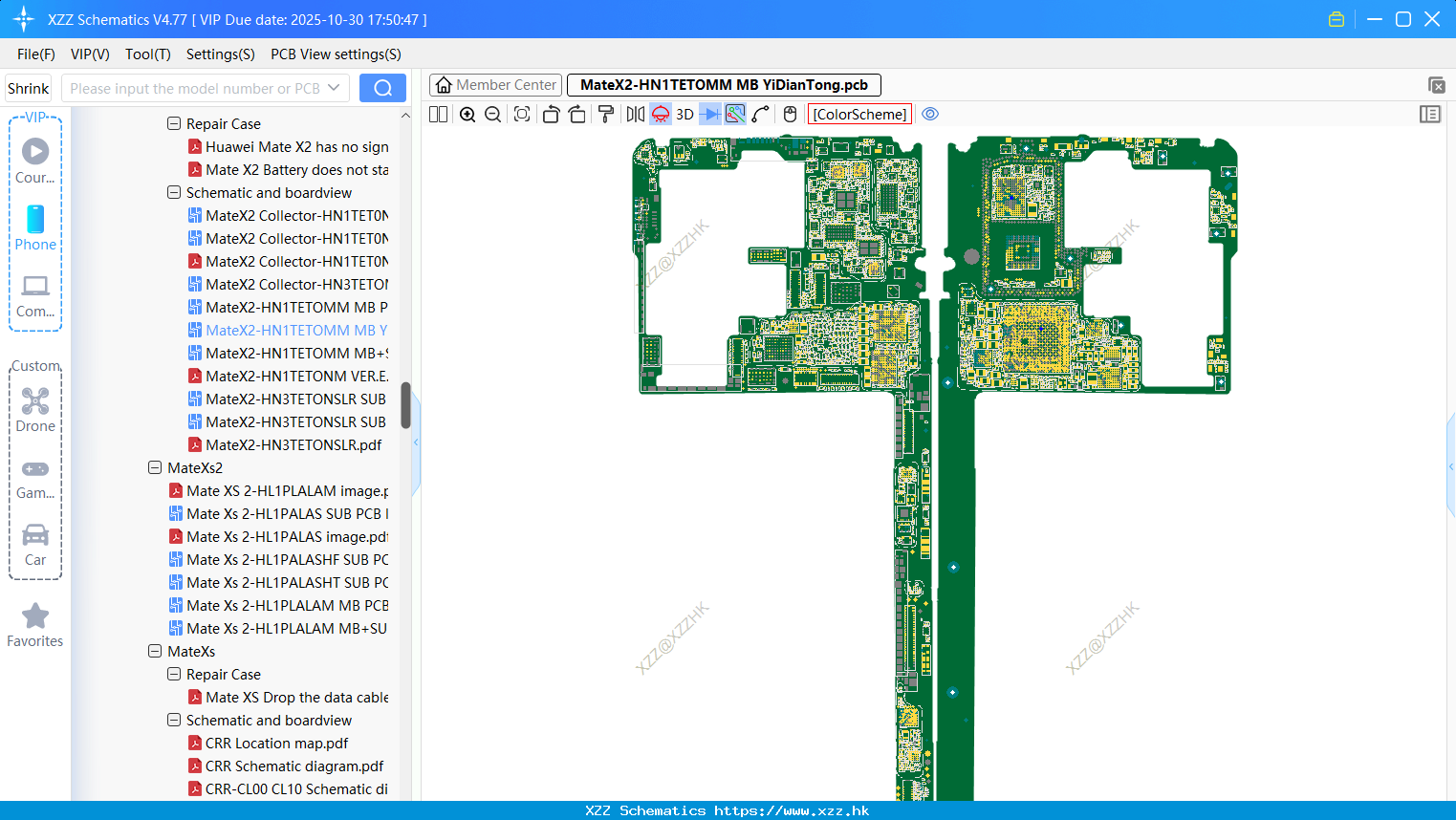Collapse the MateXs Repair Case folder

174,674
